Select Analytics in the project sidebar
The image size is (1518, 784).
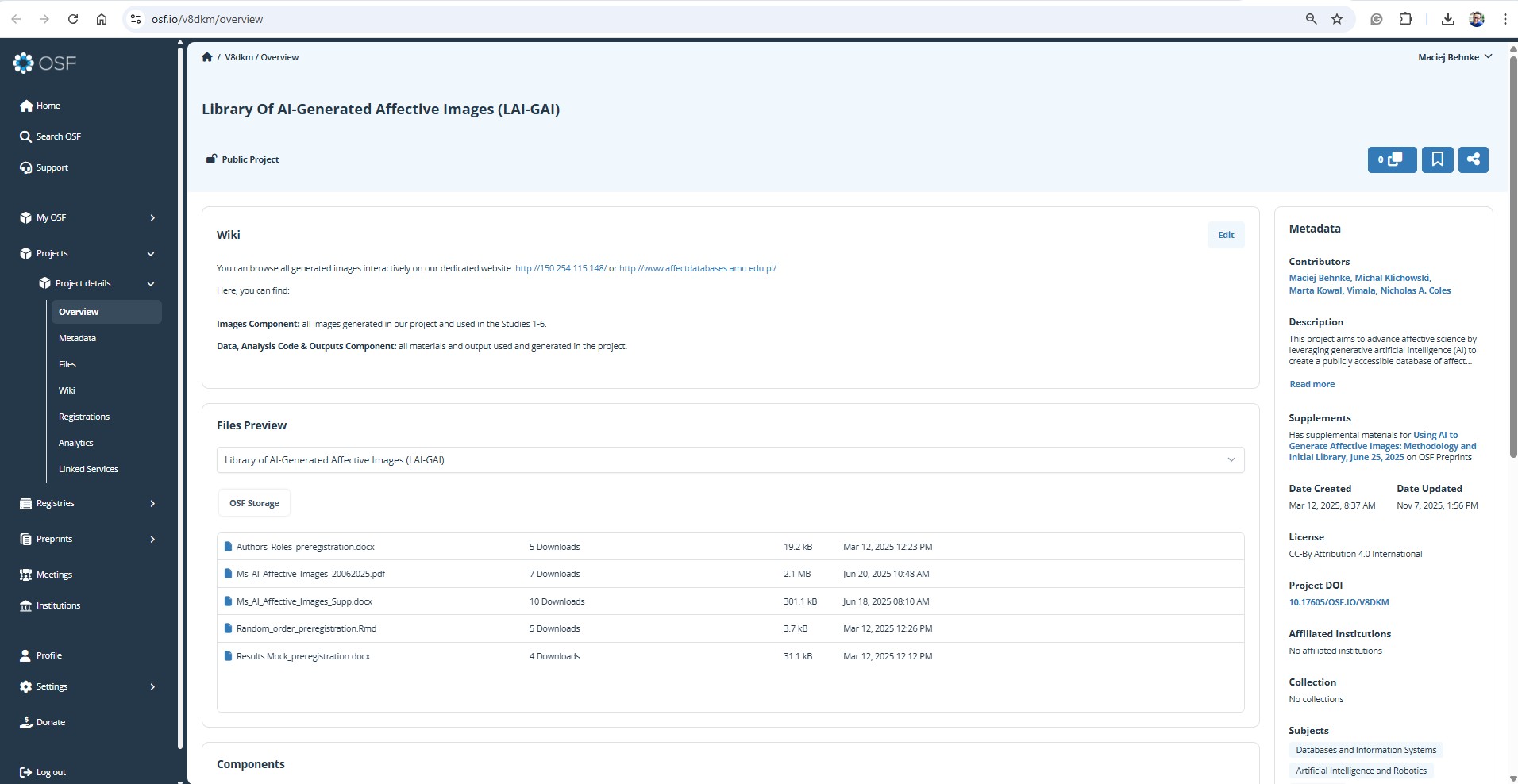[x=76, y=443]
